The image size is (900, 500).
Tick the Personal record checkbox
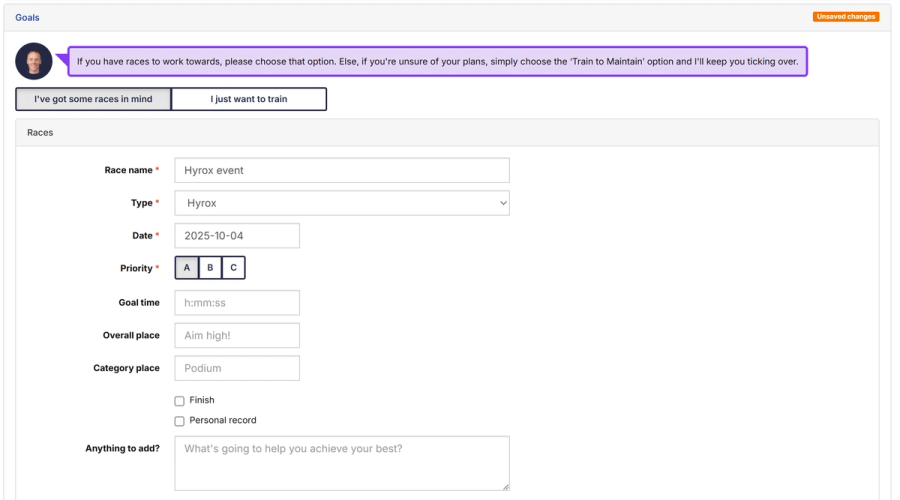(180, 421)
